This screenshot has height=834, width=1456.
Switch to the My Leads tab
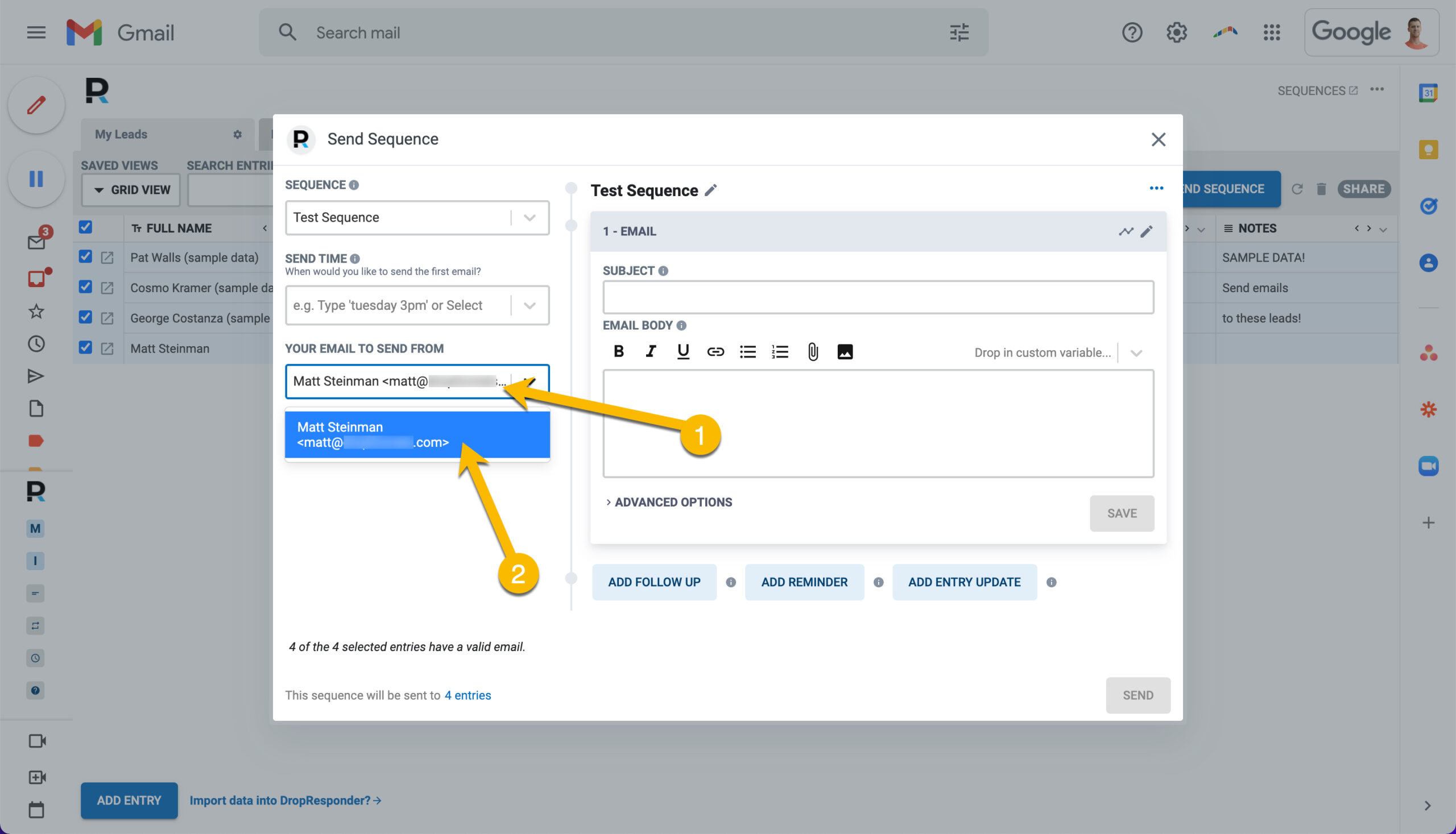(x=121, y=134)
